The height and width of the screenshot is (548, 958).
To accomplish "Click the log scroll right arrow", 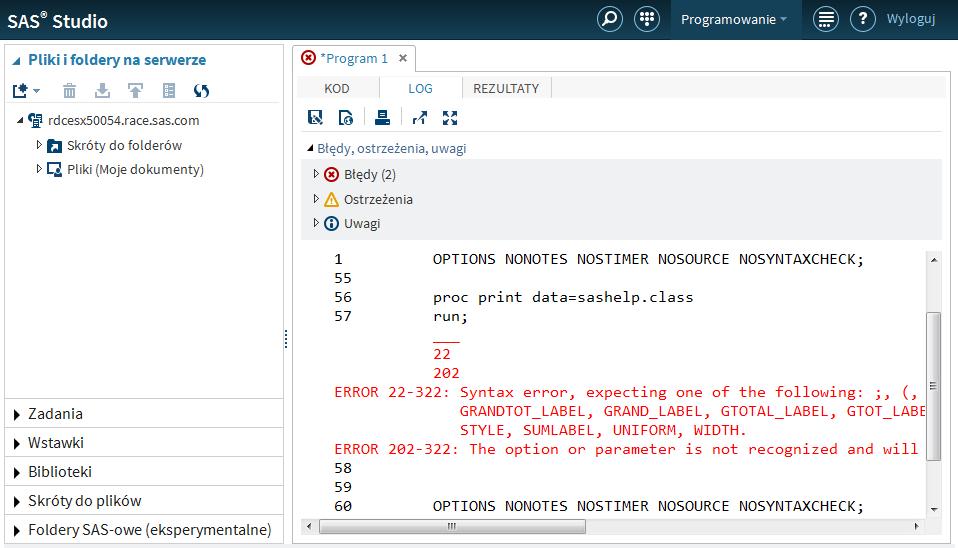I will (x=916, y=526).
